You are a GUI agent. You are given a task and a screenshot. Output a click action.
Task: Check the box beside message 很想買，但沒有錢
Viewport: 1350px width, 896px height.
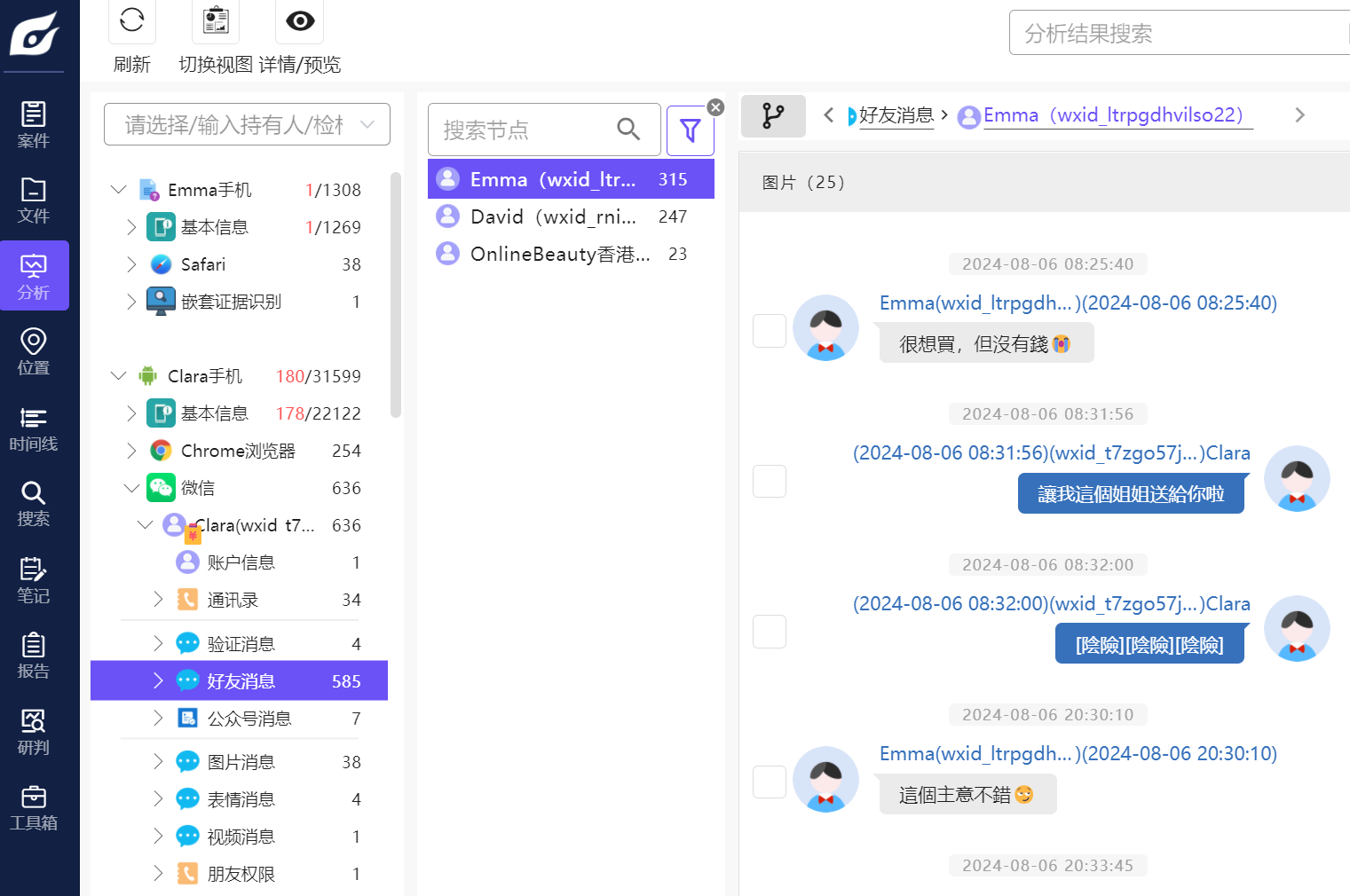(x=769, y=331)
